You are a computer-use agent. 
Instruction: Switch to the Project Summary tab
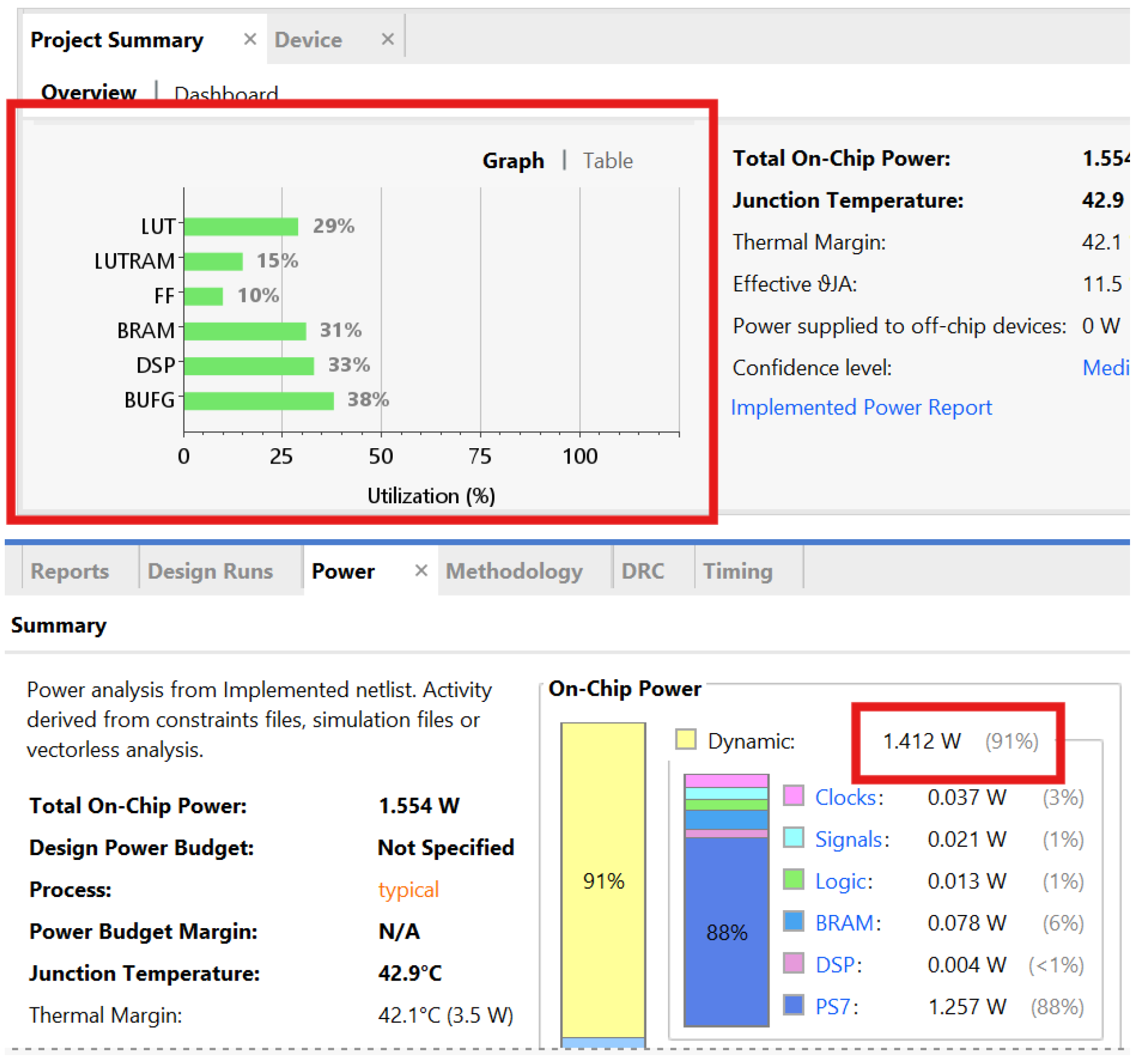pos(117,40)
